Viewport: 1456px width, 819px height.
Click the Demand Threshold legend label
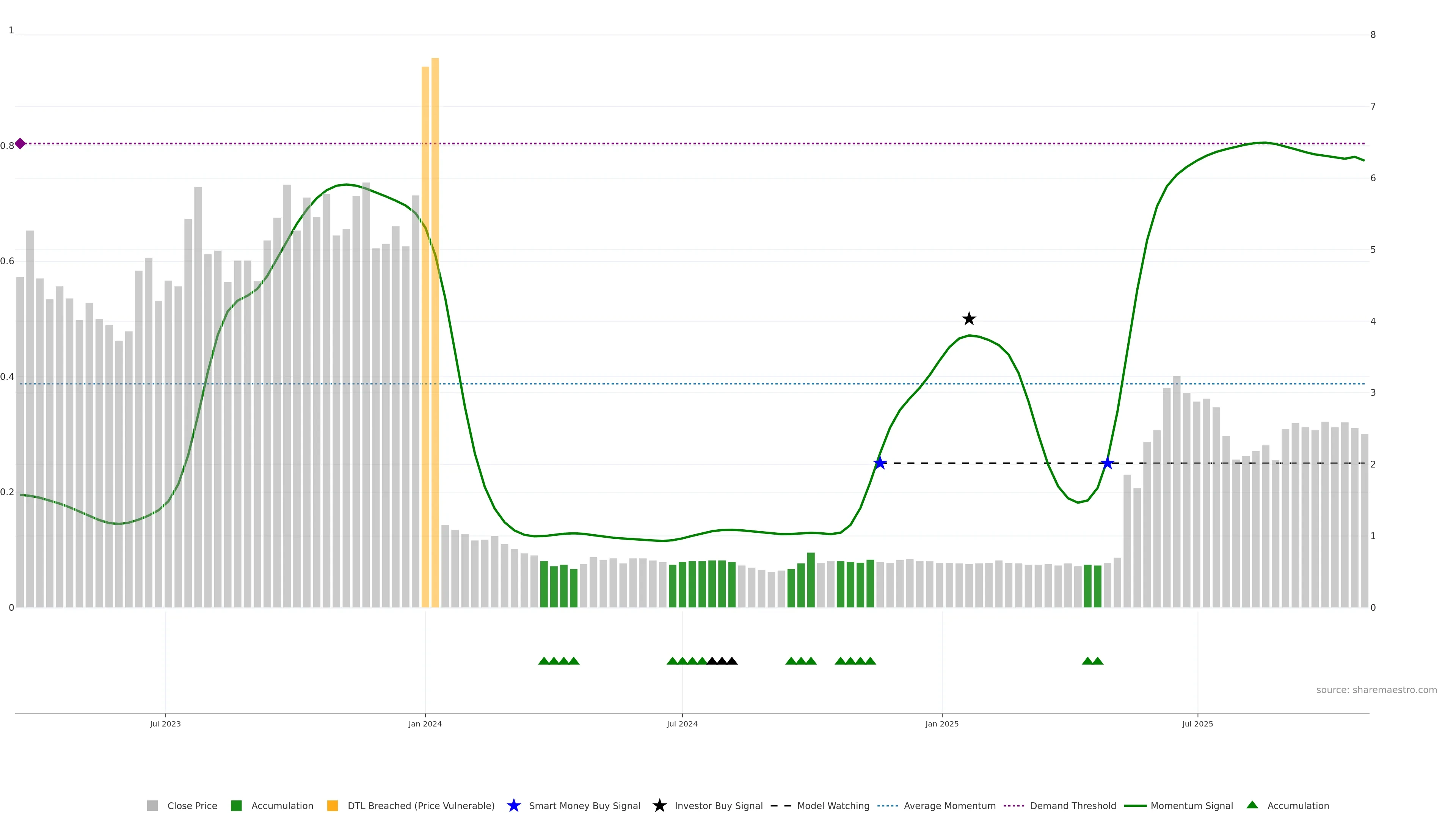tap(1073, 806)
